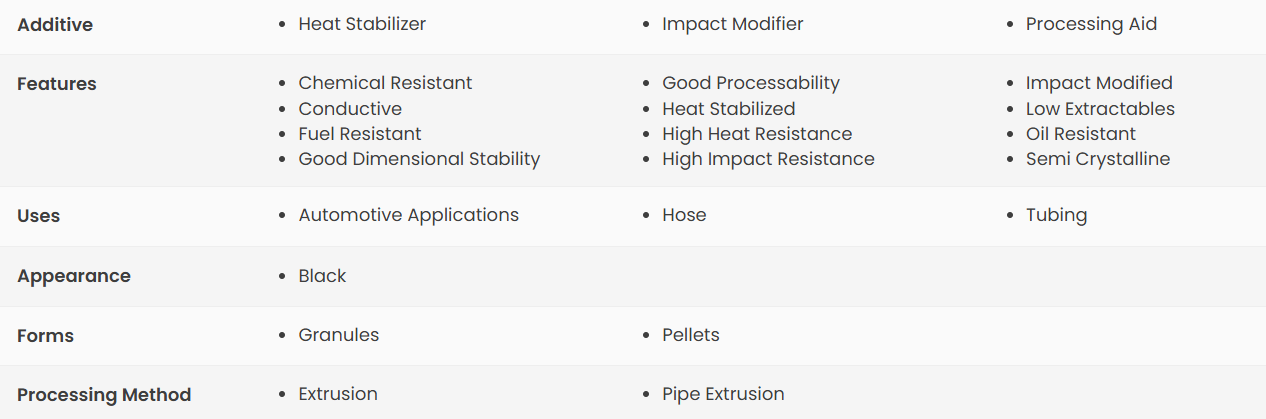1266x419 pixels.
Task: Click Low Extractables in Features
Action: (1100, 109)
